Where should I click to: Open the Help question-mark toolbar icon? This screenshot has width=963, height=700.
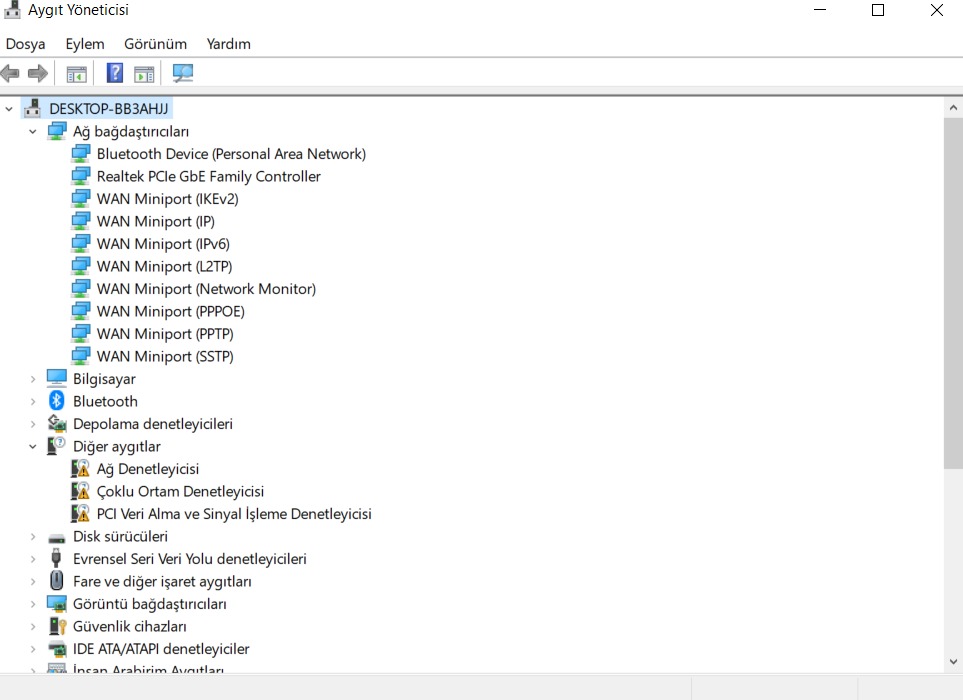pyautogui.click(x=115, y=73)
